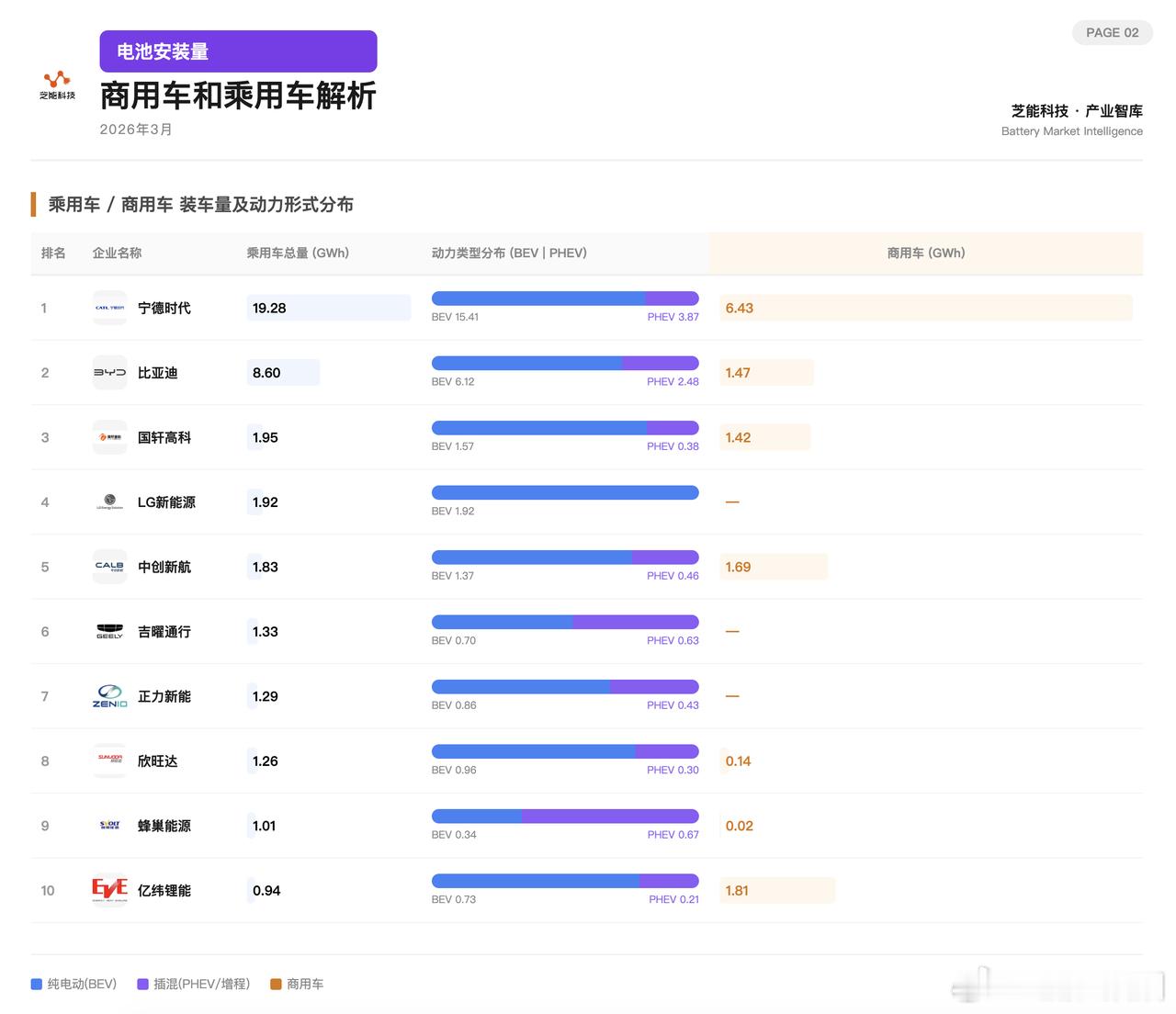Click the 6.43 commercial vehicle bar
This screenshot has height=1014, width=1176.
pos(926,308)
